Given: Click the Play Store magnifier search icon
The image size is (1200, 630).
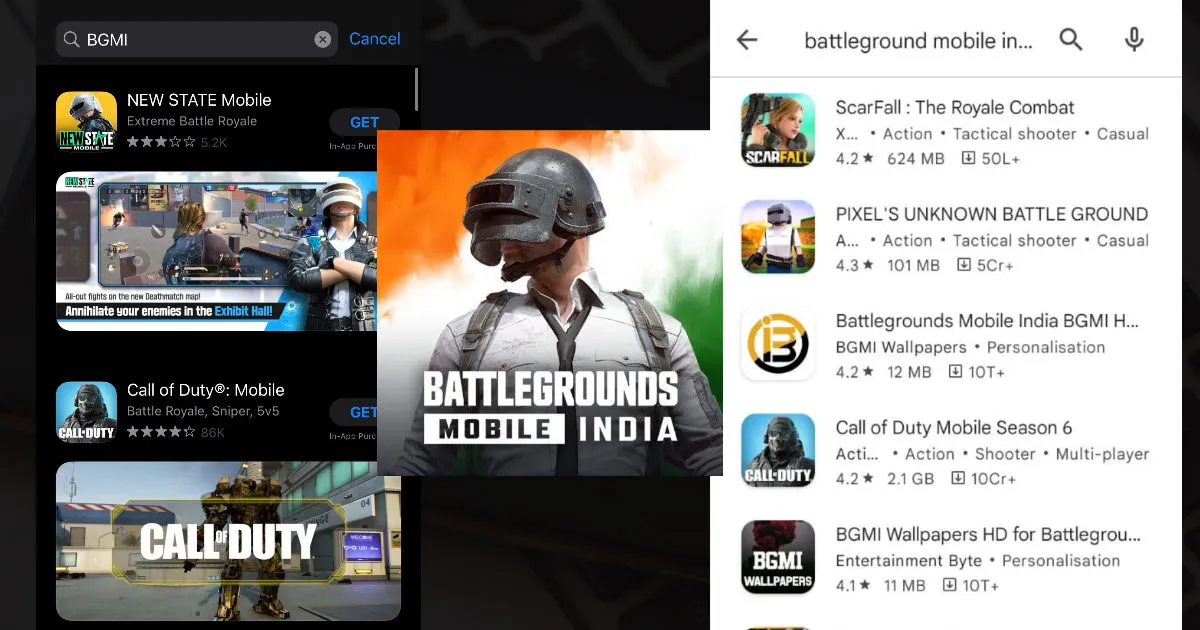Looking at the screenshot, I should point(1071,40).
